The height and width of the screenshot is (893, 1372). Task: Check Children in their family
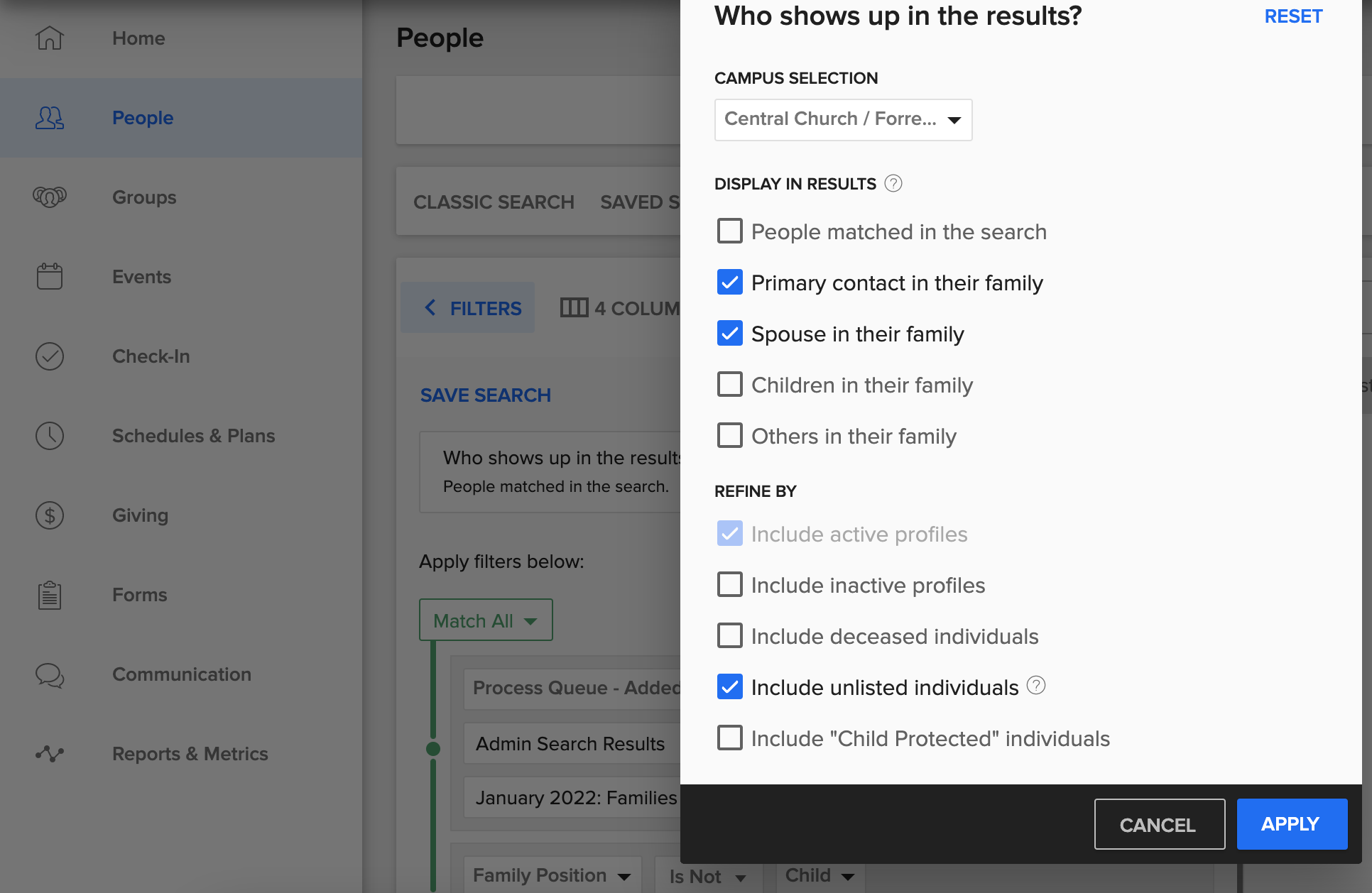click(729, 384)
